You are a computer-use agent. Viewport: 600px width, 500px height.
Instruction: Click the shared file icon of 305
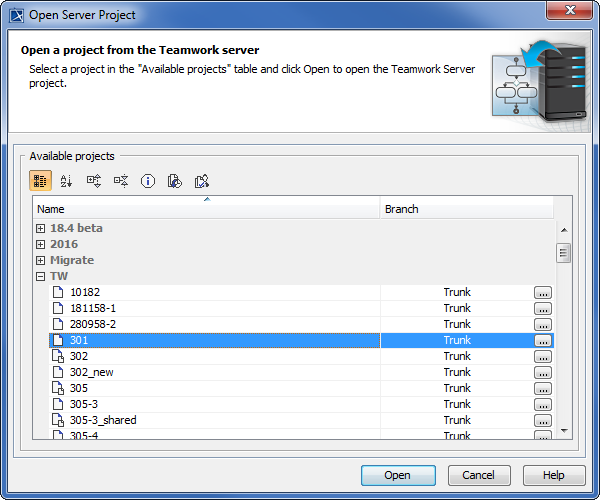pyautogui.click(x=58, y=388)
